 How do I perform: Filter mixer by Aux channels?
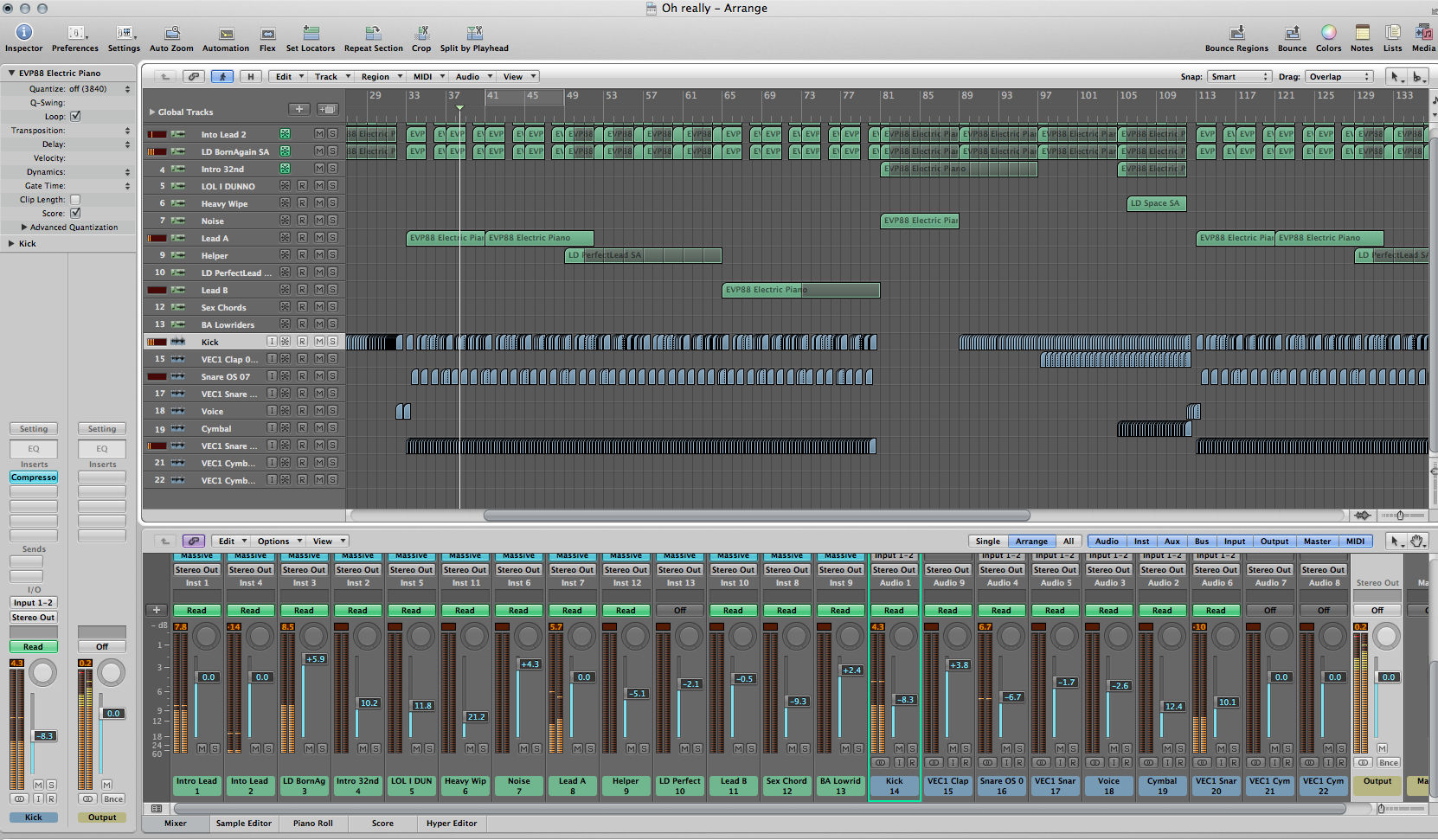[1172, 541]
